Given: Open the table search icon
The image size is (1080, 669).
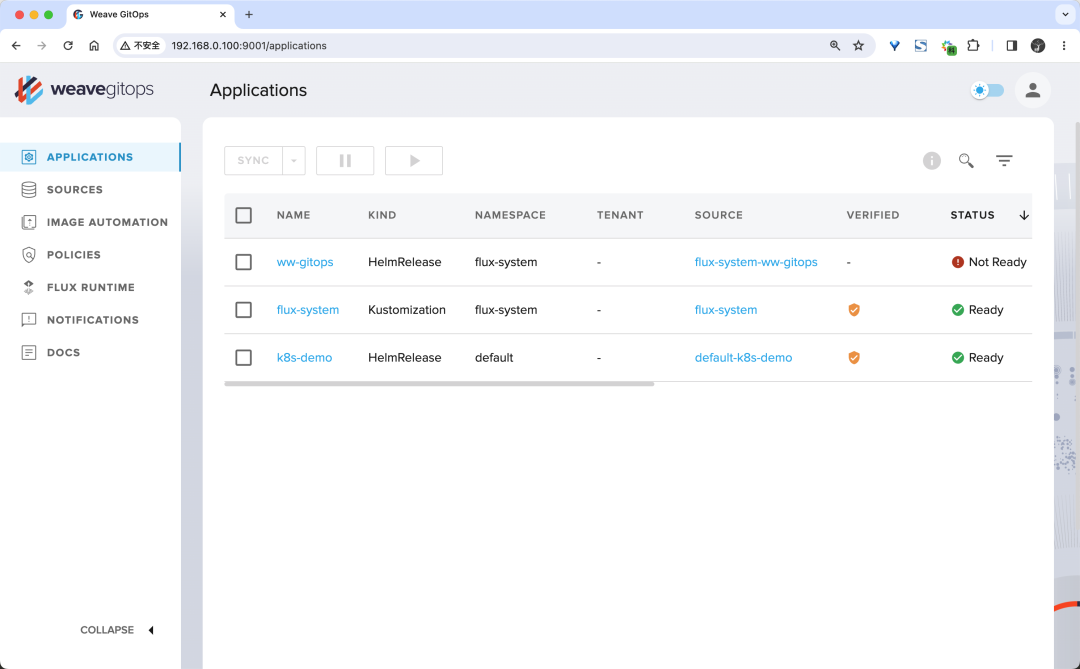Looking at the screenshot, I should click(966, 161).
